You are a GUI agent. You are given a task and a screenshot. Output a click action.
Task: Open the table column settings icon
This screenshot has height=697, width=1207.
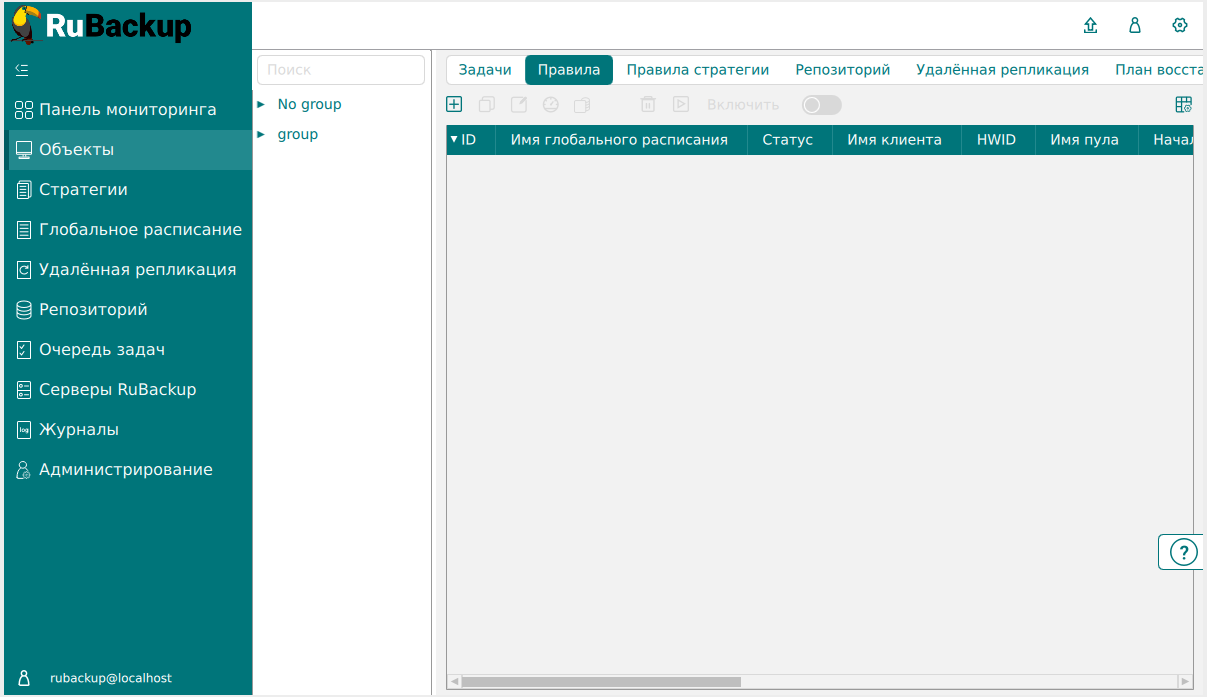[x=1183, y=105]
